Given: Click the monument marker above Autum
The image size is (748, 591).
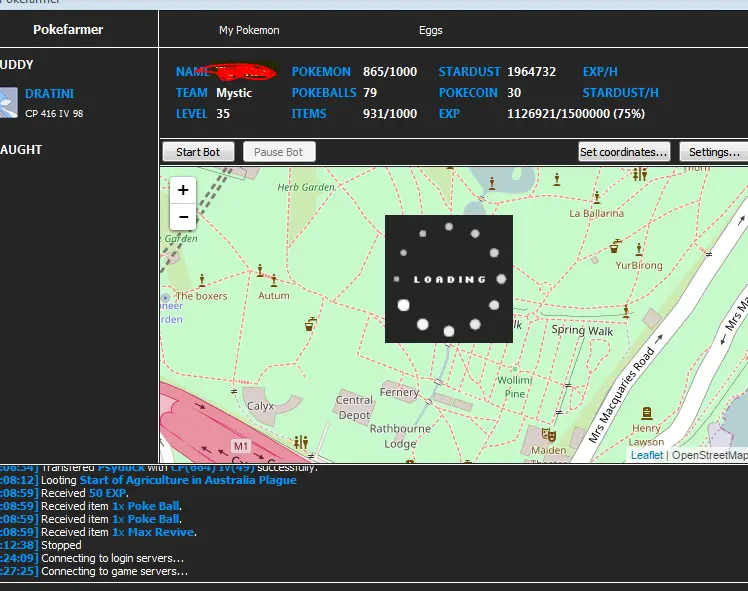Looking at the screenshot, I should [x=260, y=270].
